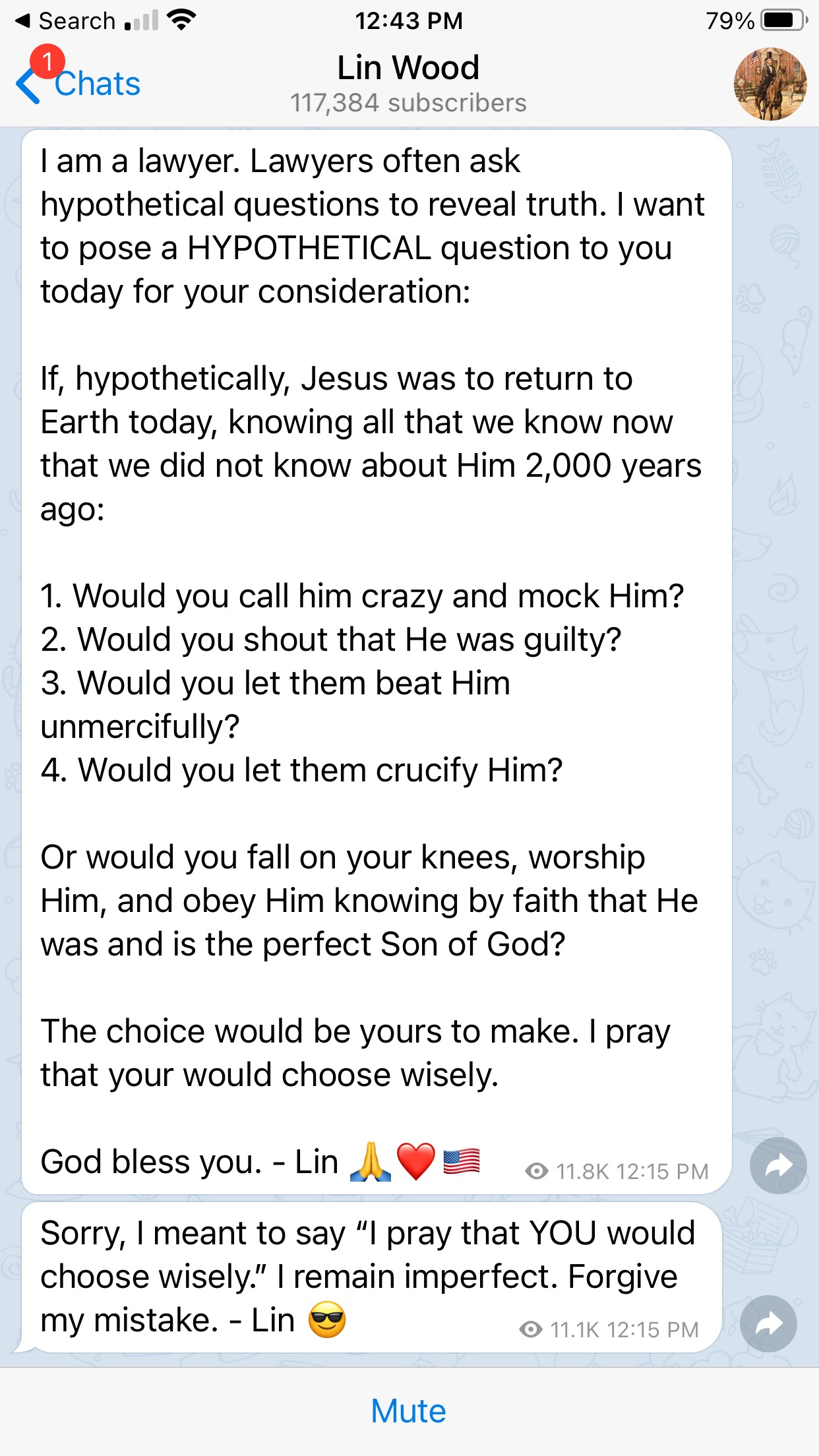Open channel info via Lin Wood title
The image size is (819, 1456).
click(x=408, y=68)
